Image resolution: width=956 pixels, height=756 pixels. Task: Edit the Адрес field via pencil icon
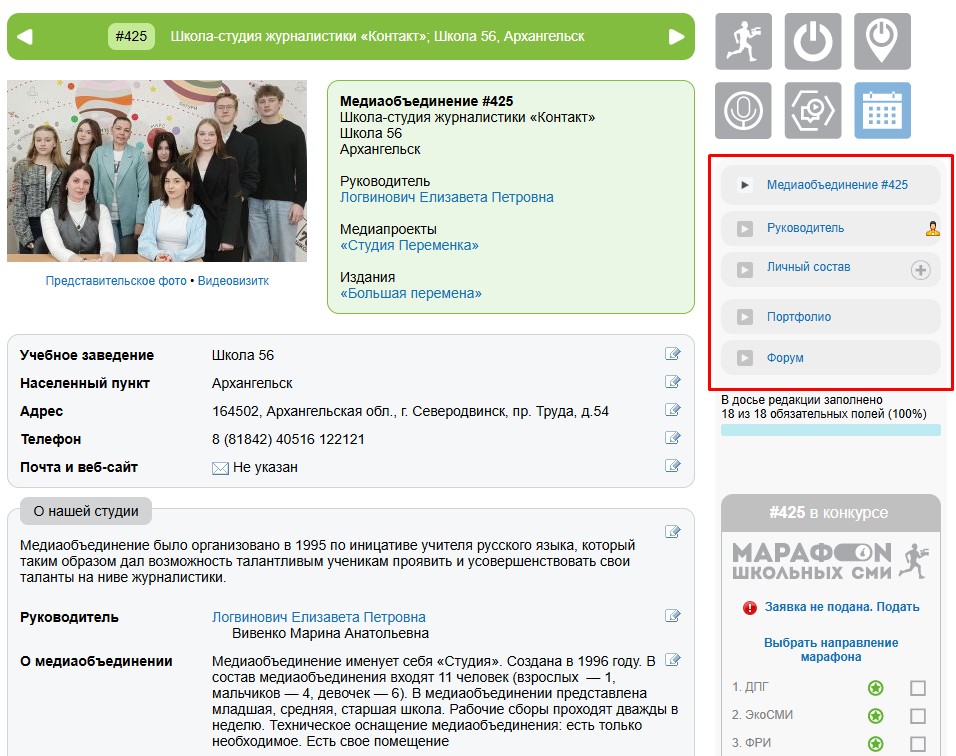click(673, 410)
